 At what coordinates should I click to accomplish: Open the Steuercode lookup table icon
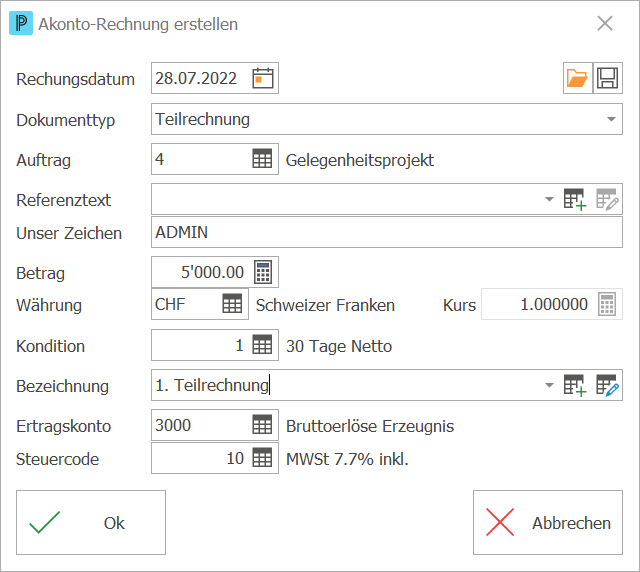point(262,458)
